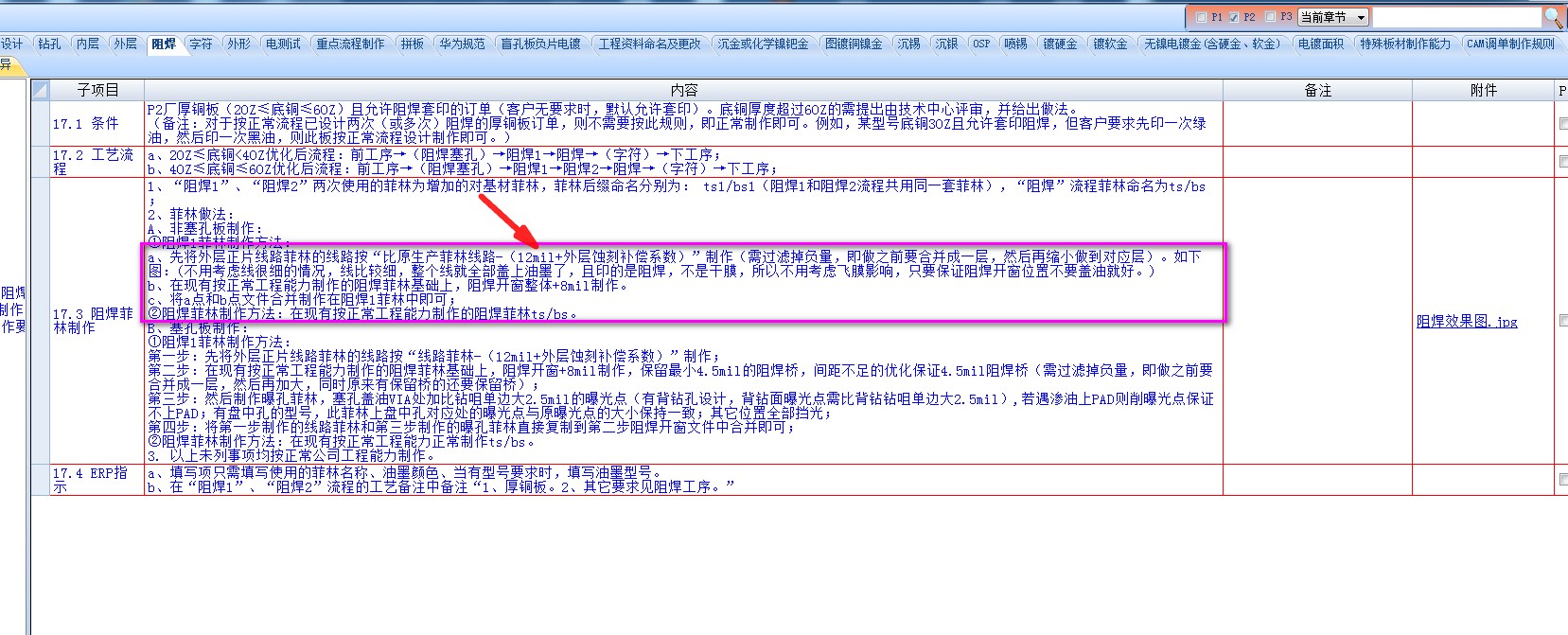Go to the 外形 tab

point(238,44)
